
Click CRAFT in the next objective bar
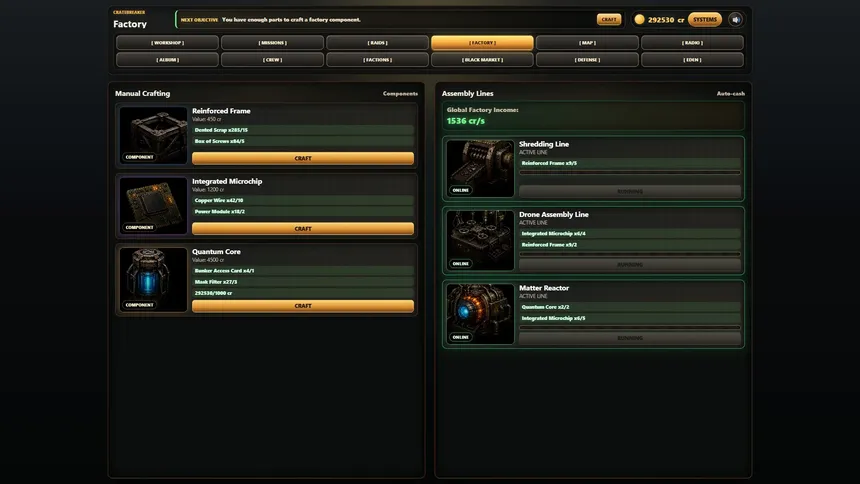pyautogui.click(x=609, y=19)
